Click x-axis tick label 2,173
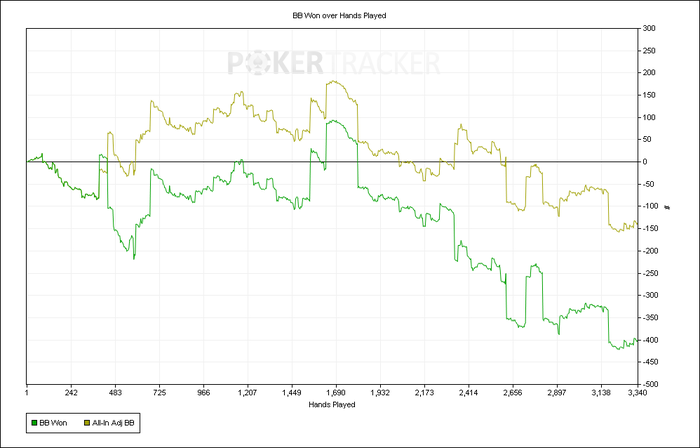The width and height of the screenshot is (700, 448). point(425,393)
